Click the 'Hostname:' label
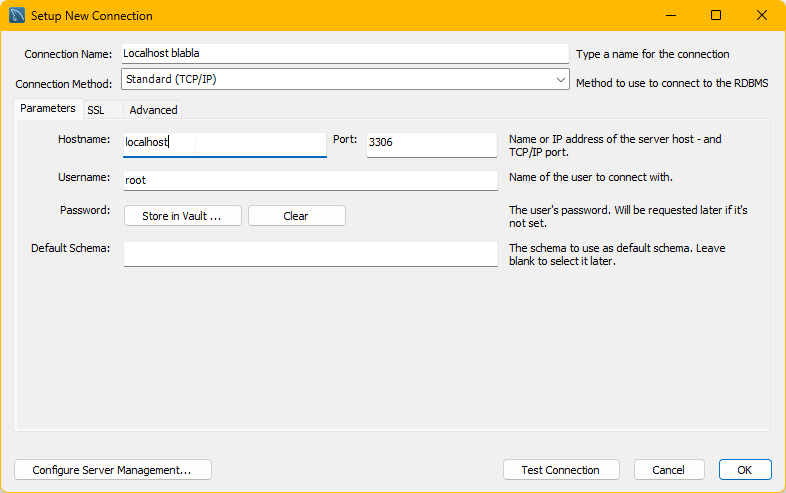Viewport: 786px width, 493px height. tap(84, 139)
